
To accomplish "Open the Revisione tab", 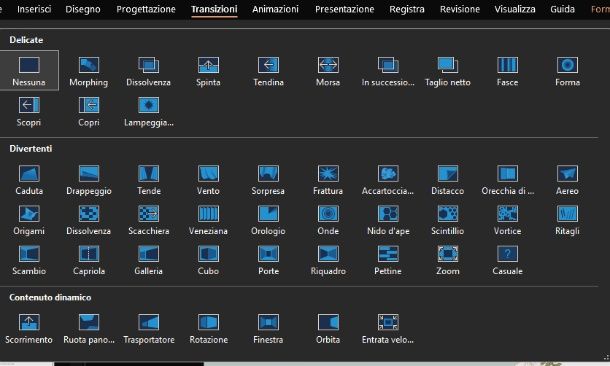I will [460, 9].
